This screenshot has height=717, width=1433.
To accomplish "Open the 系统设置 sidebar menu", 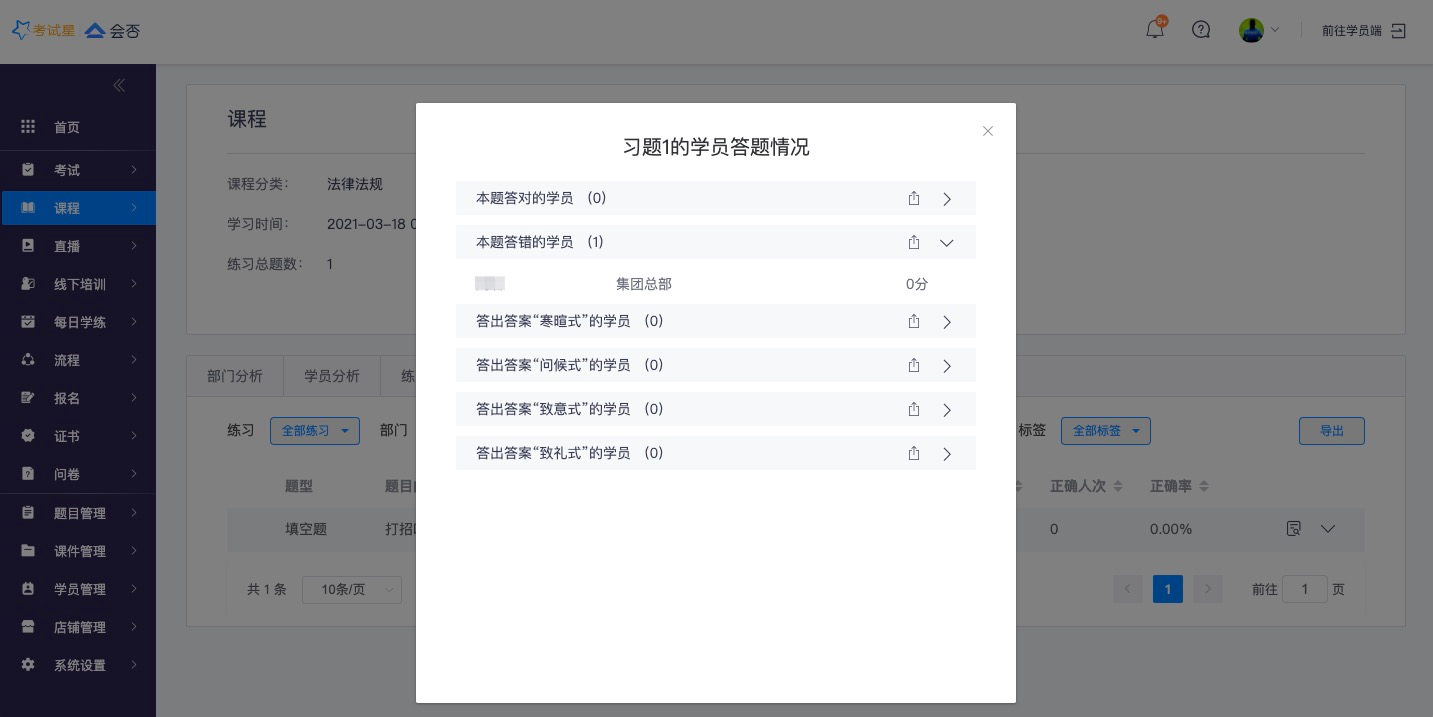I will pyautogui.click(x=78, y=665).
